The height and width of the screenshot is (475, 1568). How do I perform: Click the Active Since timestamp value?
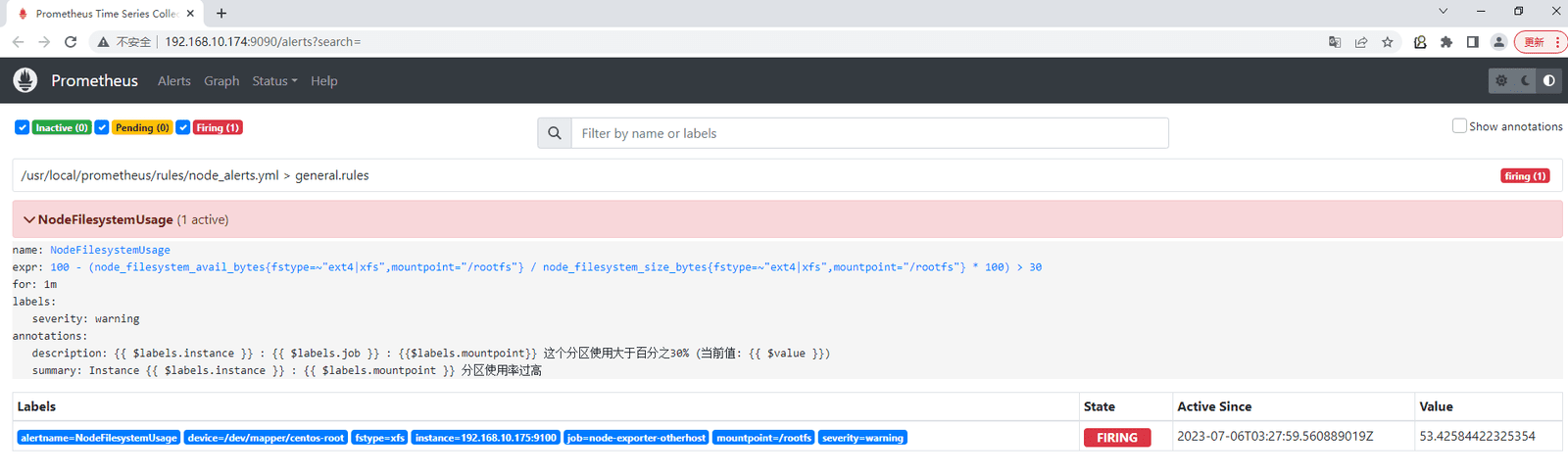click(1275, 437)
